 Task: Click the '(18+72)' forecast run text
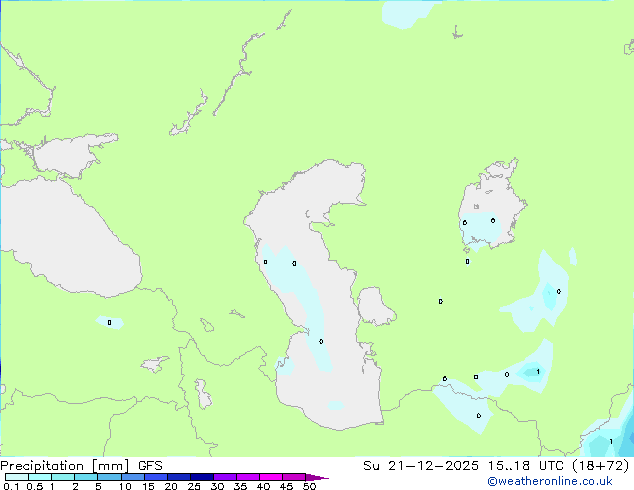[x=601, y=466]
